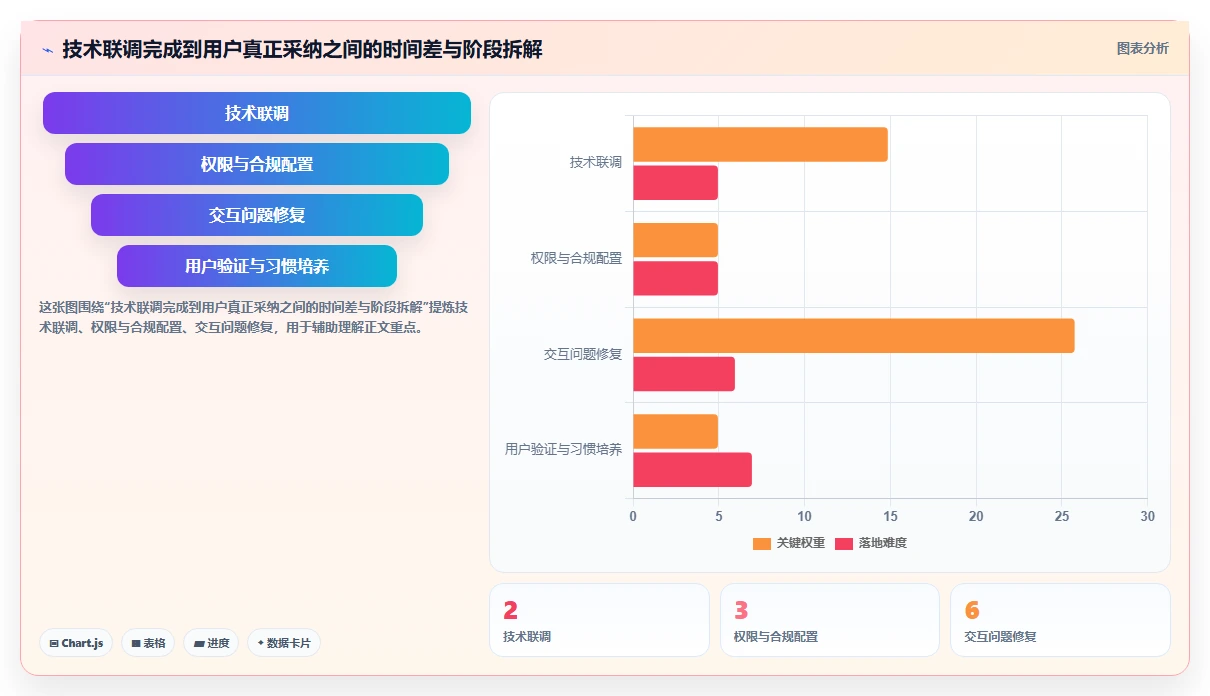Click the orange 用户验证与习惯培养 bar
The width and height of the screenshot is (1210, 696).
tap(676, 431)
